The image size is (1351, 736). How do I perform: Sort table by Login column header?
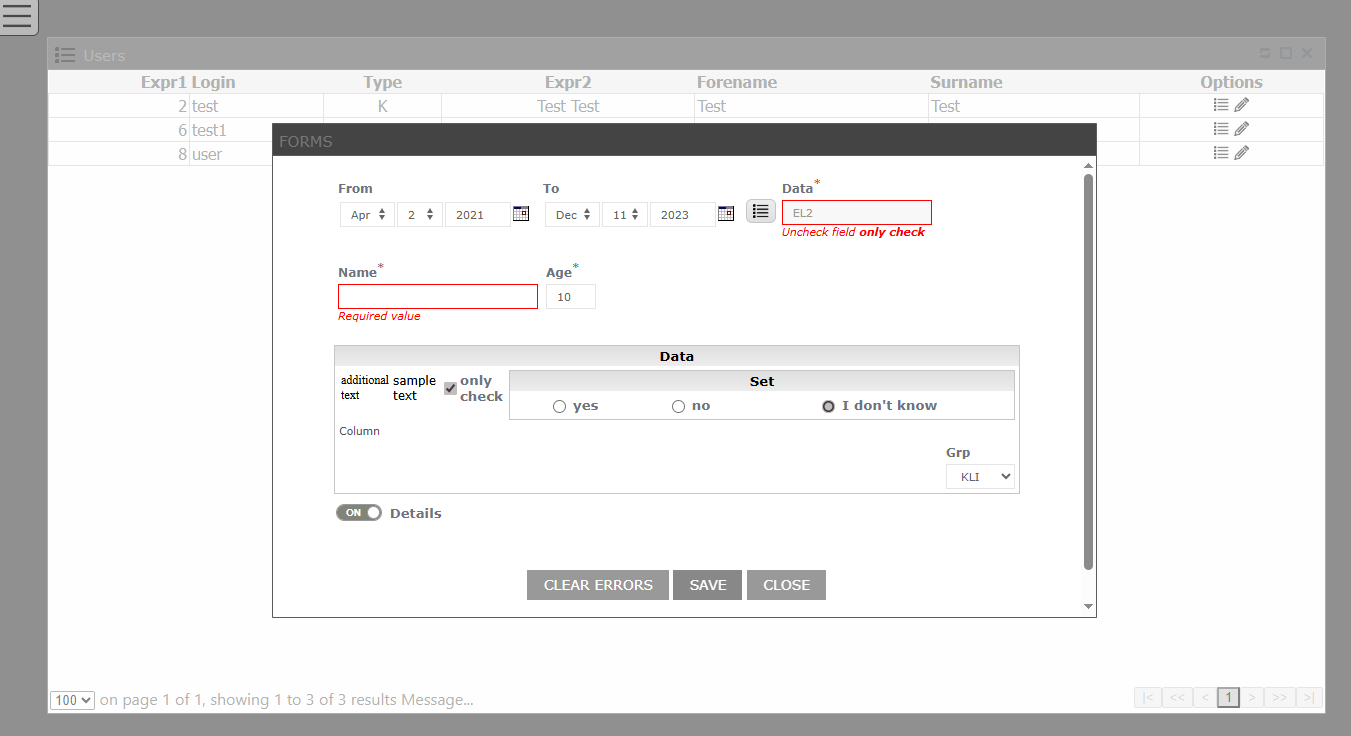click(x=213, y=82)
